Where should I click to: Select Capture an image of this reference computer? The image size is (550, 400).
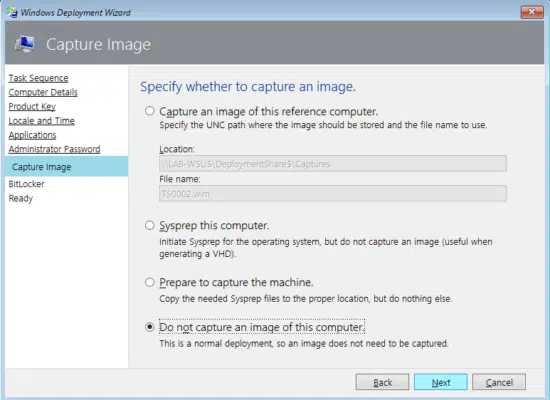coord(150,111)
